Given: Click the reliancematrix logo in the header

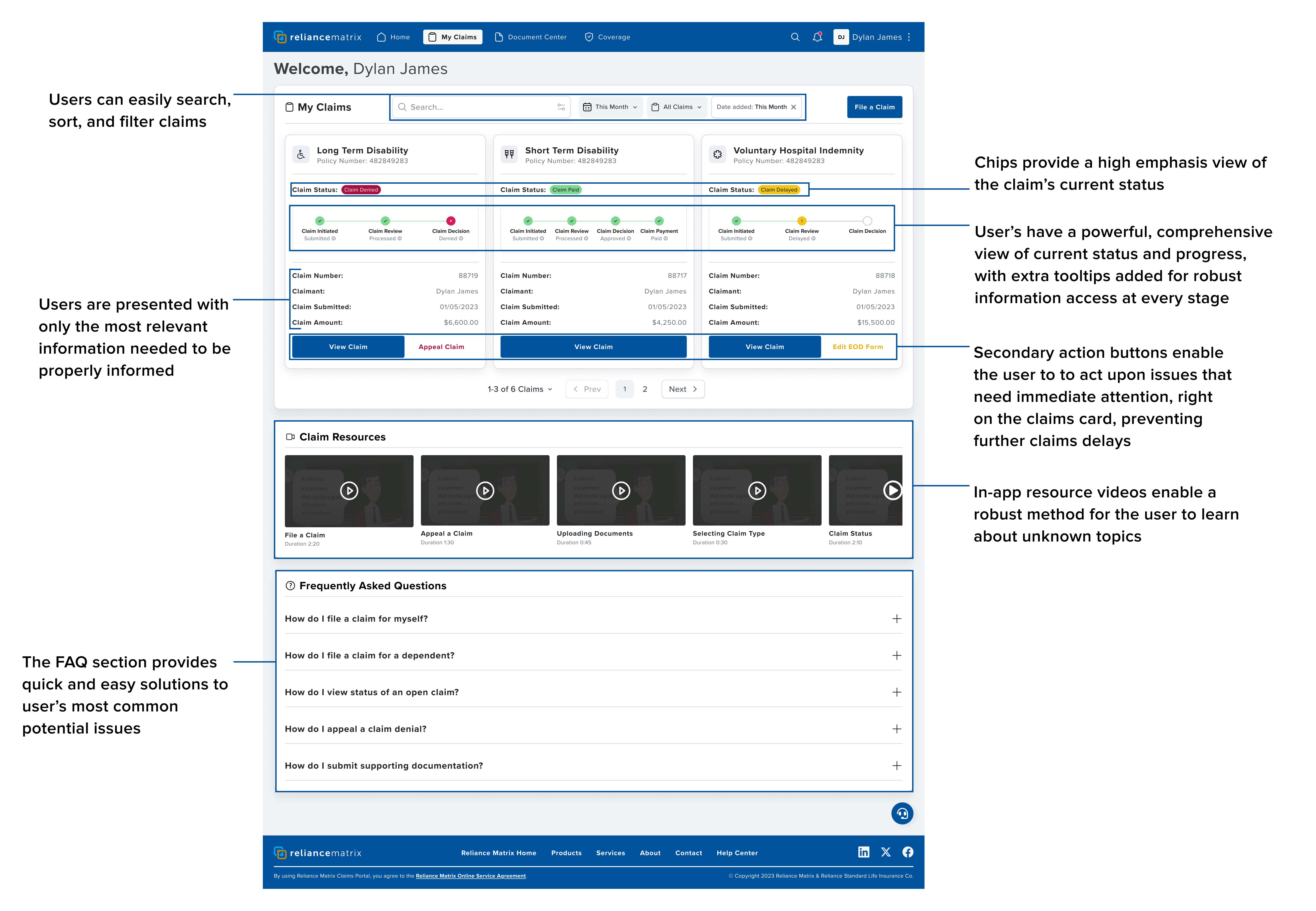Looking at the screenshot, I should 318,37.
